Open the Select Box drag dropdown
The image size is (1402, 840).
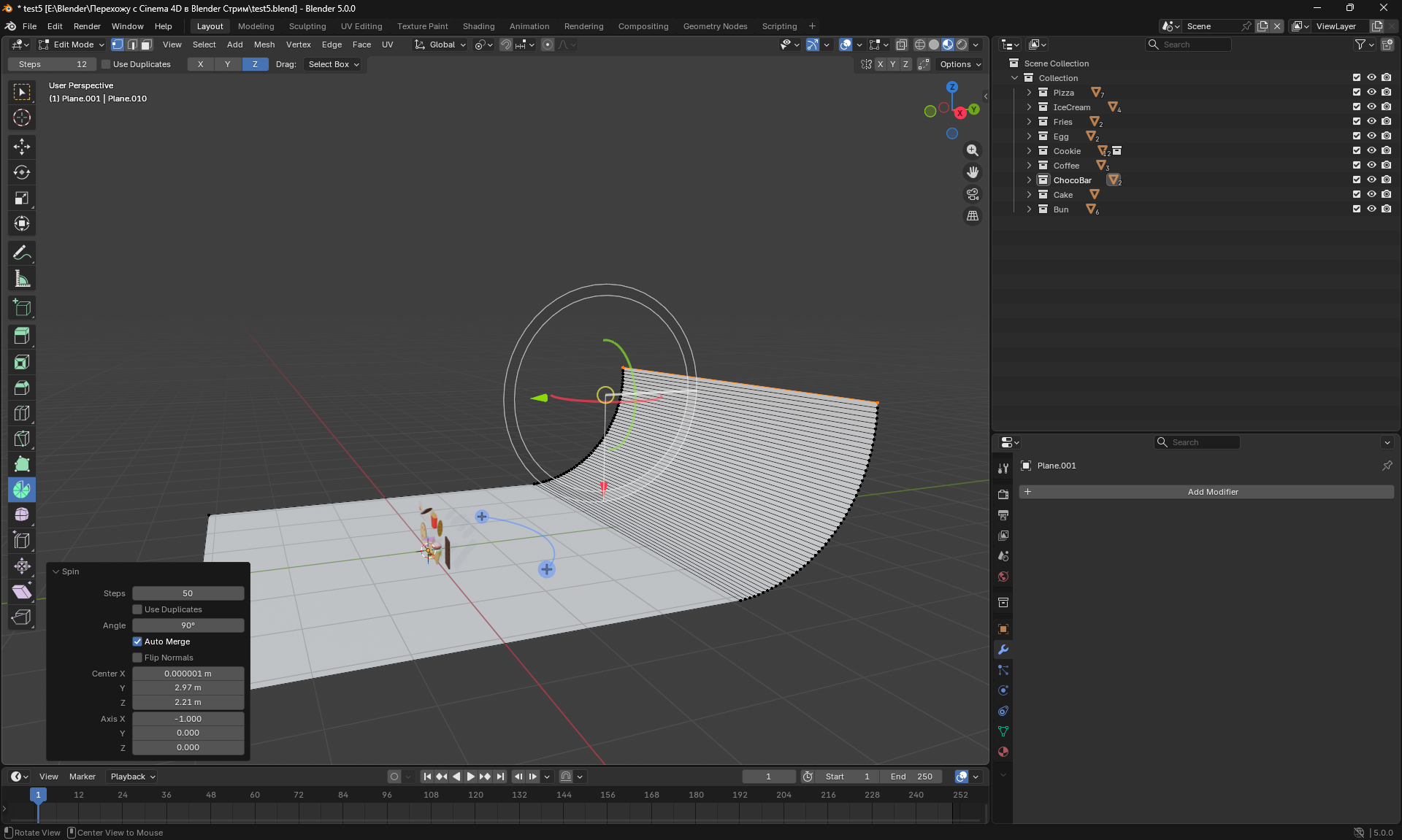(334, 64)
